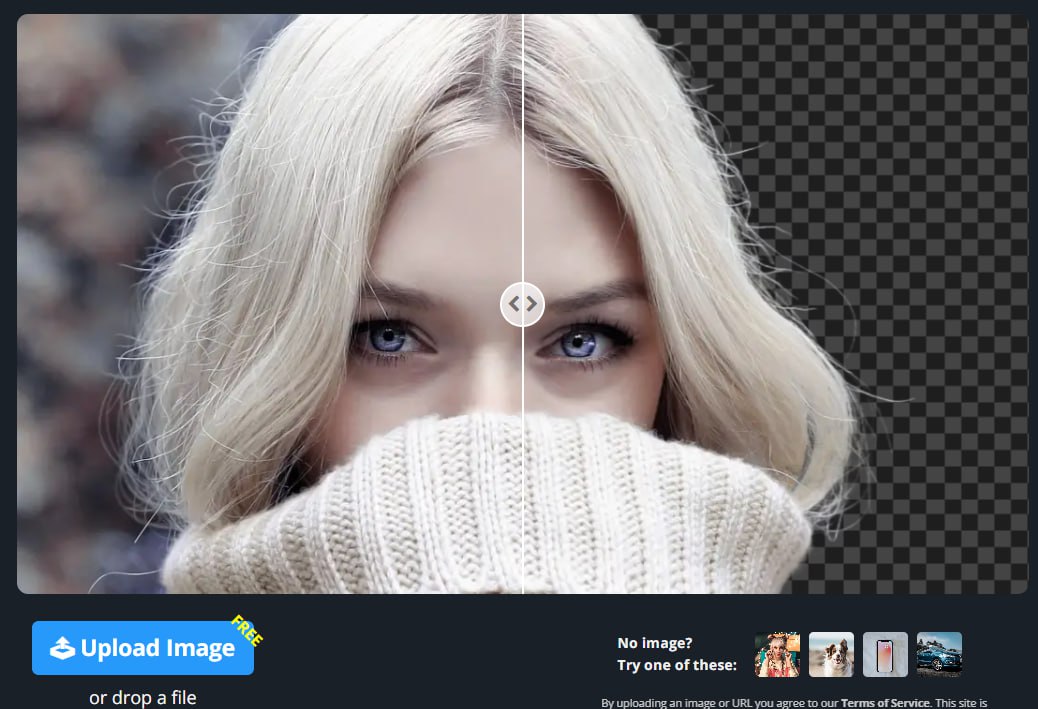Click the left arrow on the slider handle
Screen dimensions: 1038x709
(x=513, y=303)
